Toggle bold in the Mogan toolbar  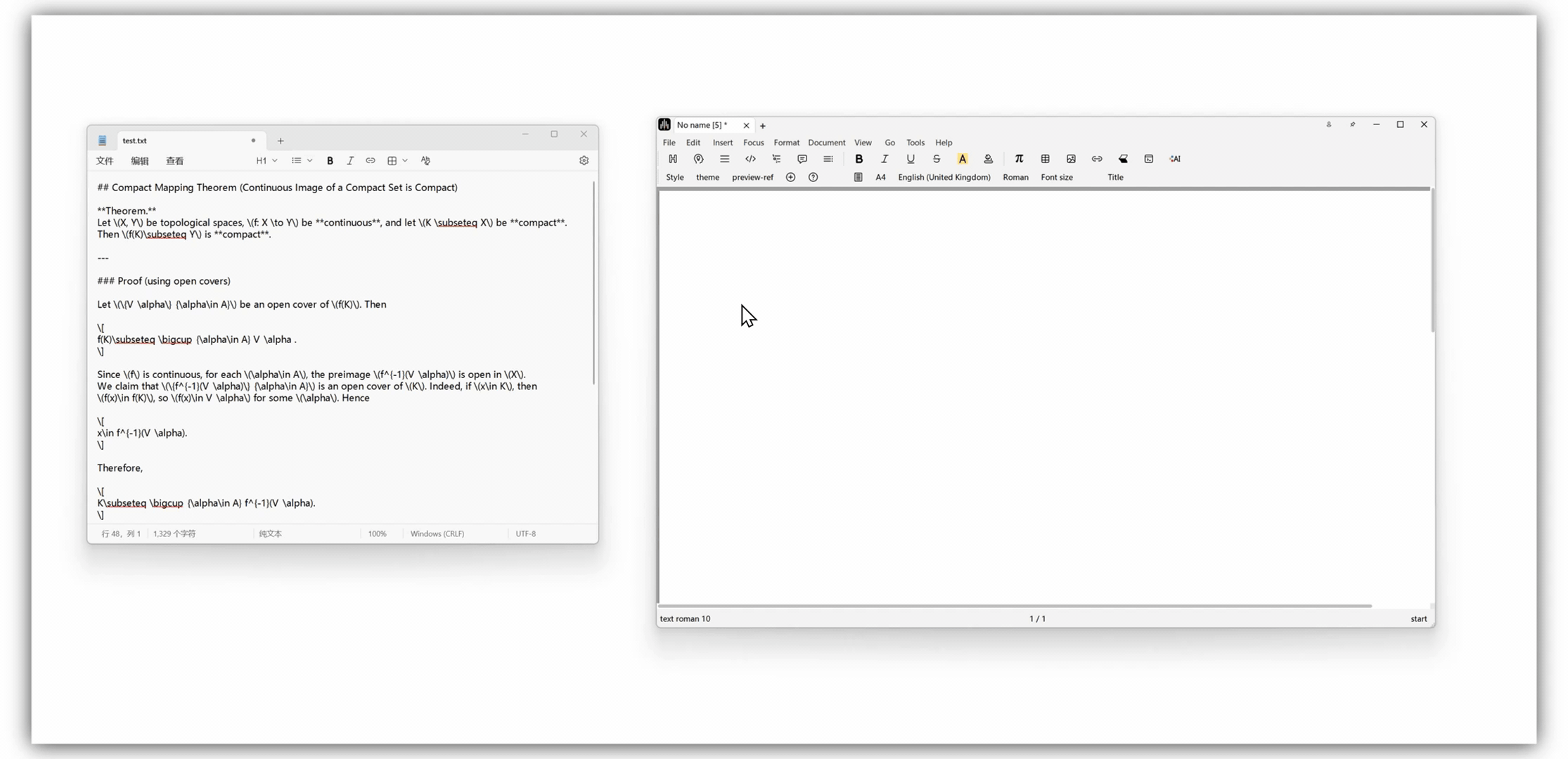(x=859, y=159)
